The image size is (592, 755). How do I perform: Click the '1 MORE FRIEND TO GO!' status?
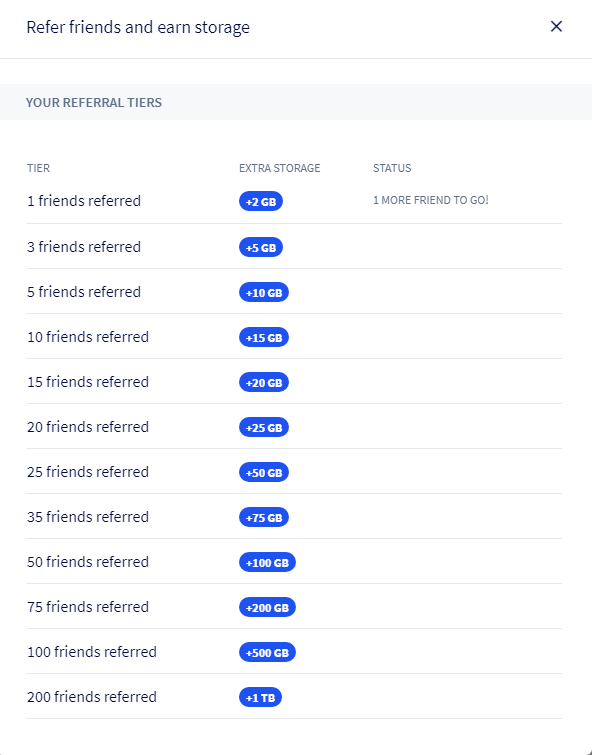431,200
